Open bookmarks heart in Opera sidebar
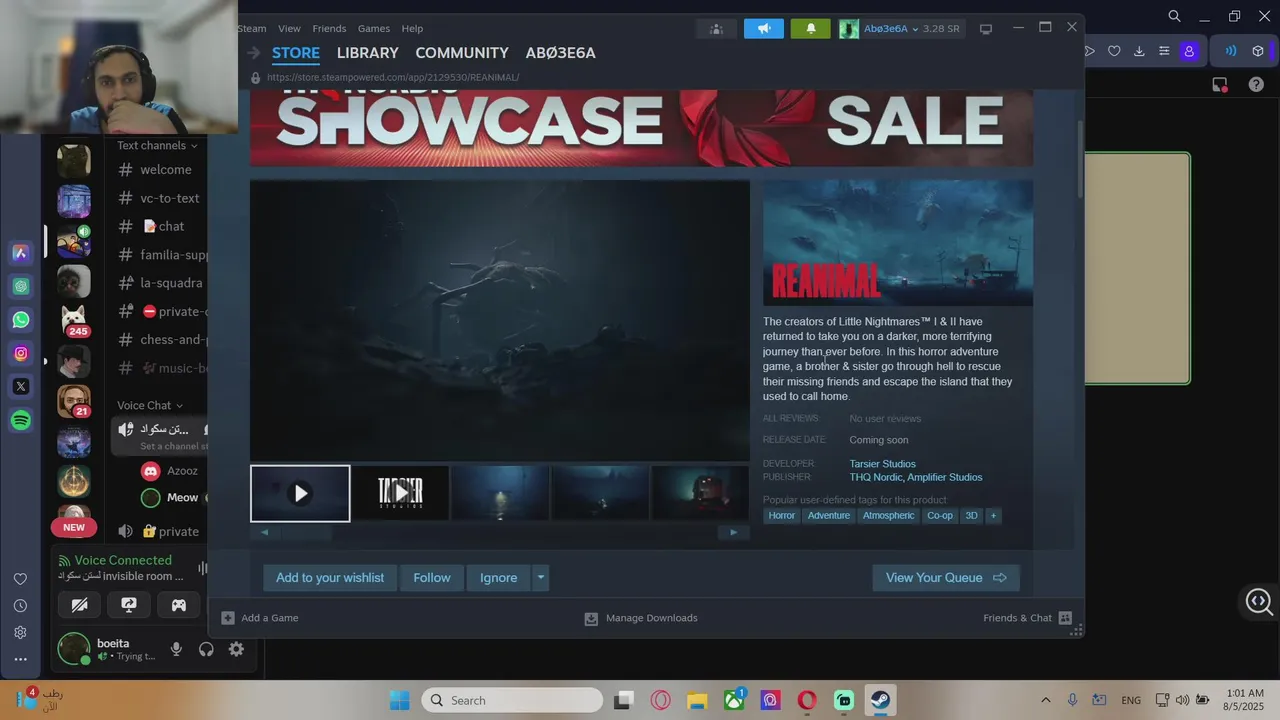 20,579
